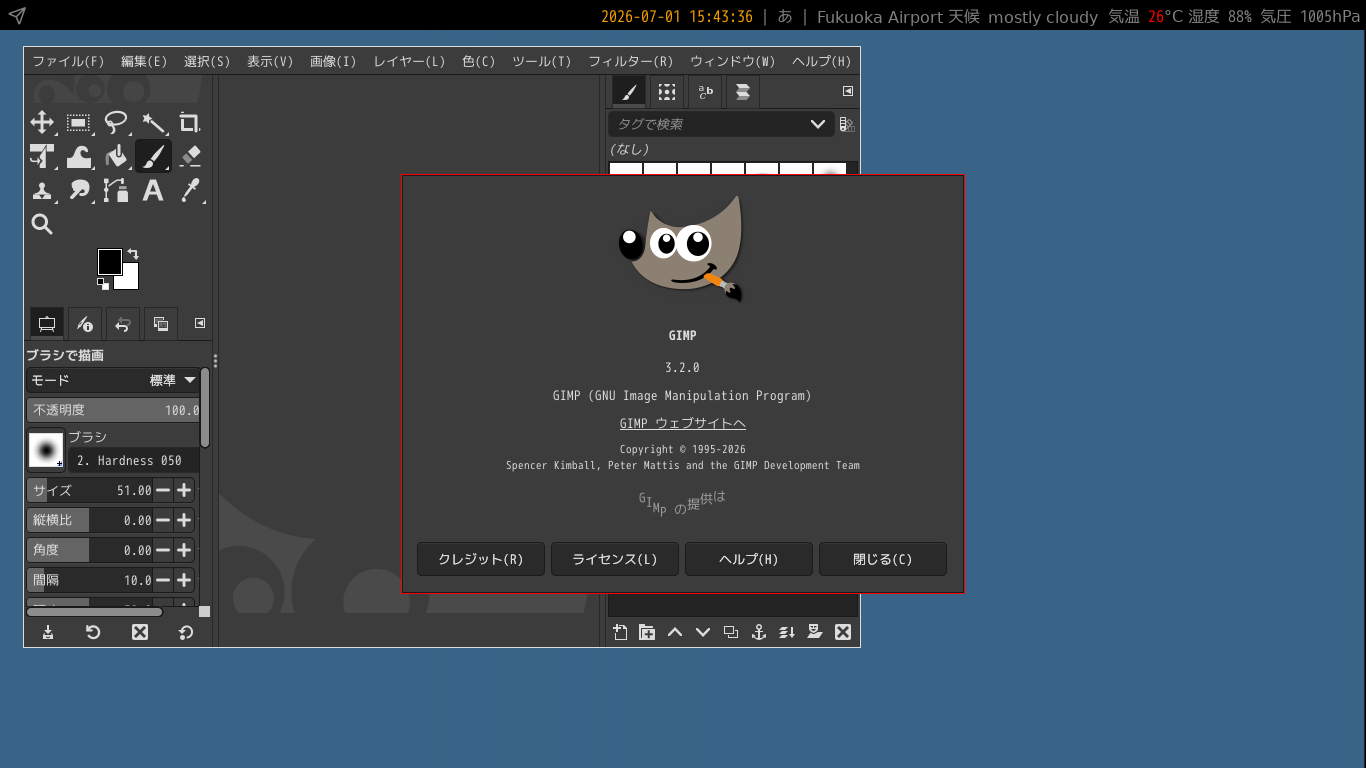The image size is (1366, 768).
Task: Increase the サイズ value with plus
Action: pos(184,490)
